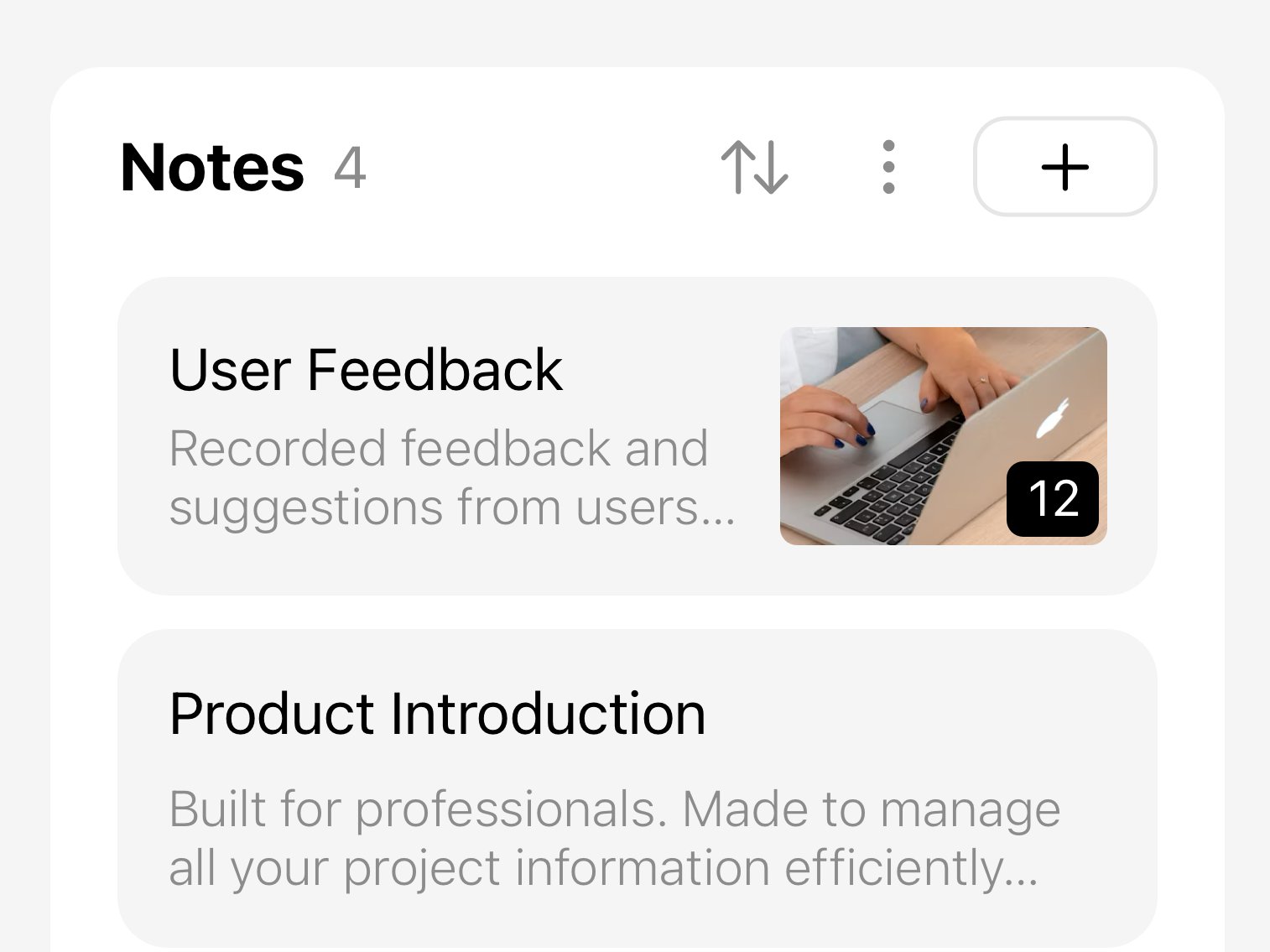Select the Notes header label
The width and height of the screenshot is (1270, 952).
(212, 167)
